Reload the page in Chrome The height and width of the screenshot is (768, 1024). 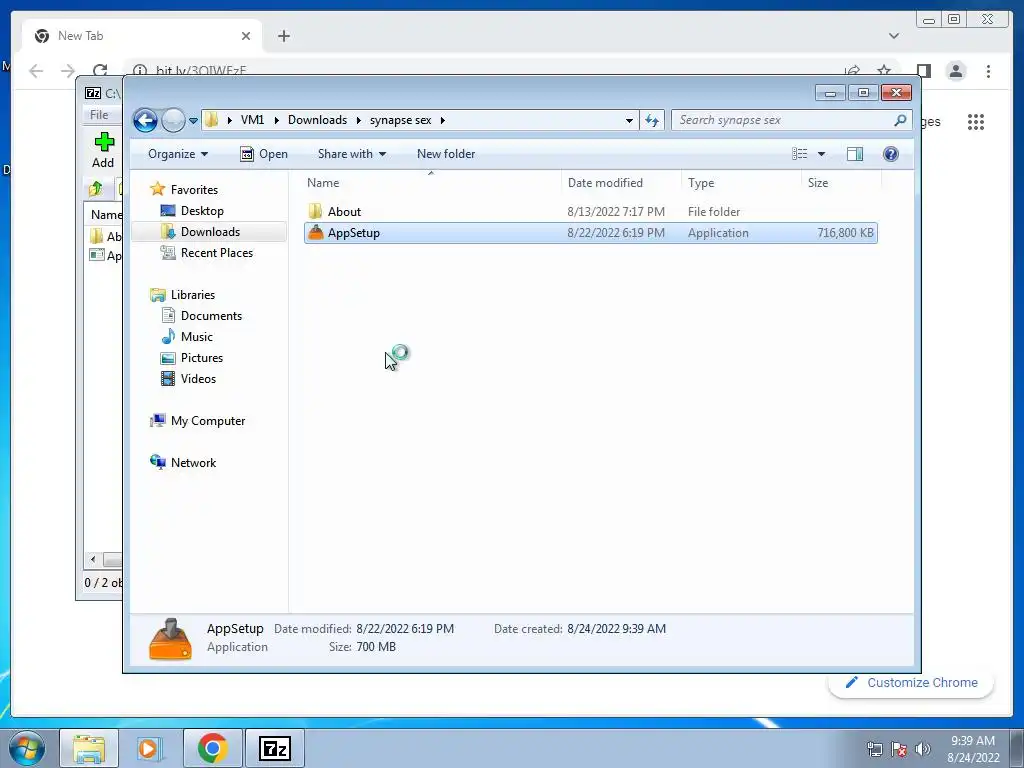click(100, 71)
